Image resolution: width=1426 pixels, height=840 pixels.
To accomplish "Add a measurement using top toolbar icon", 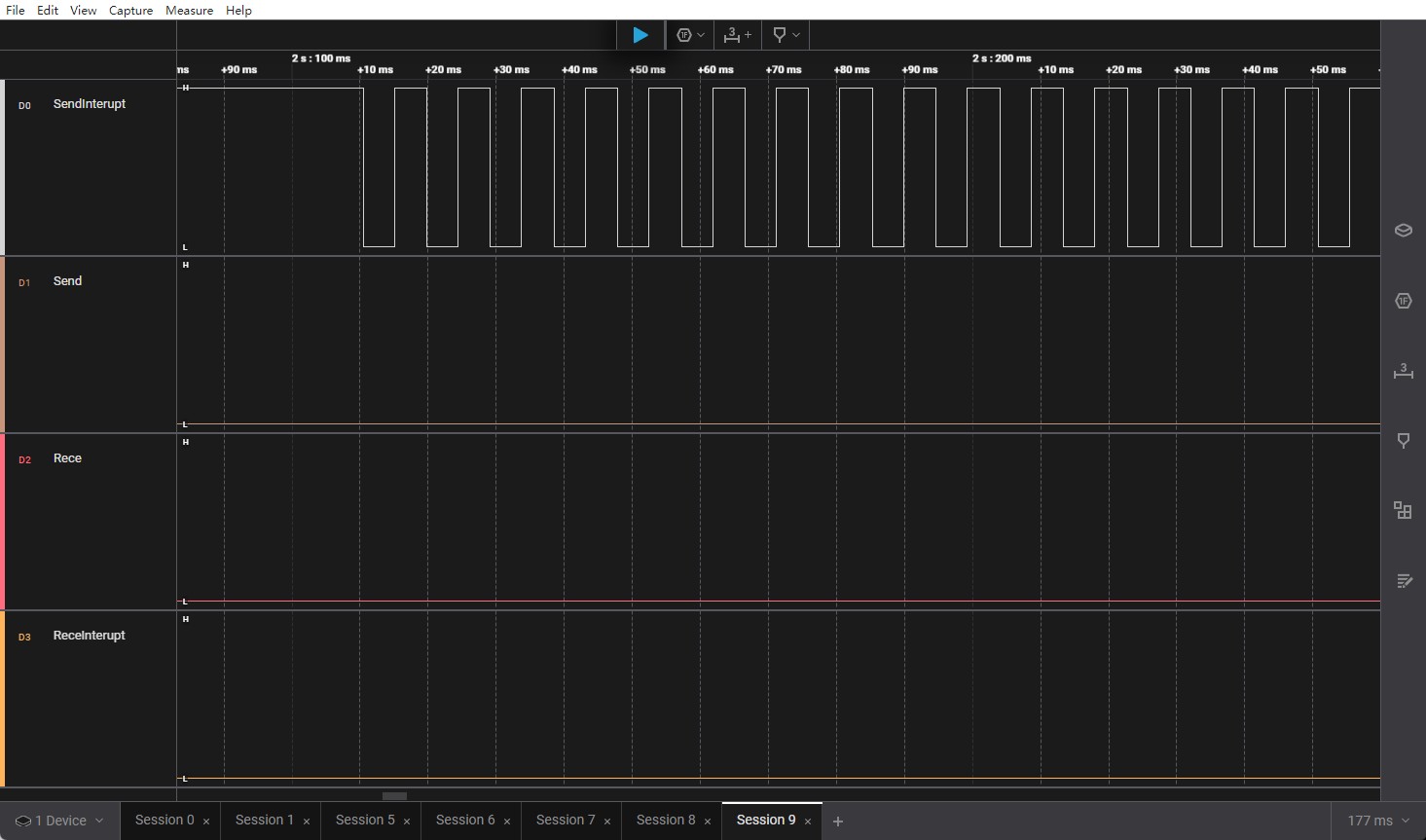I will pyautogui.click(x=737, y=35).
